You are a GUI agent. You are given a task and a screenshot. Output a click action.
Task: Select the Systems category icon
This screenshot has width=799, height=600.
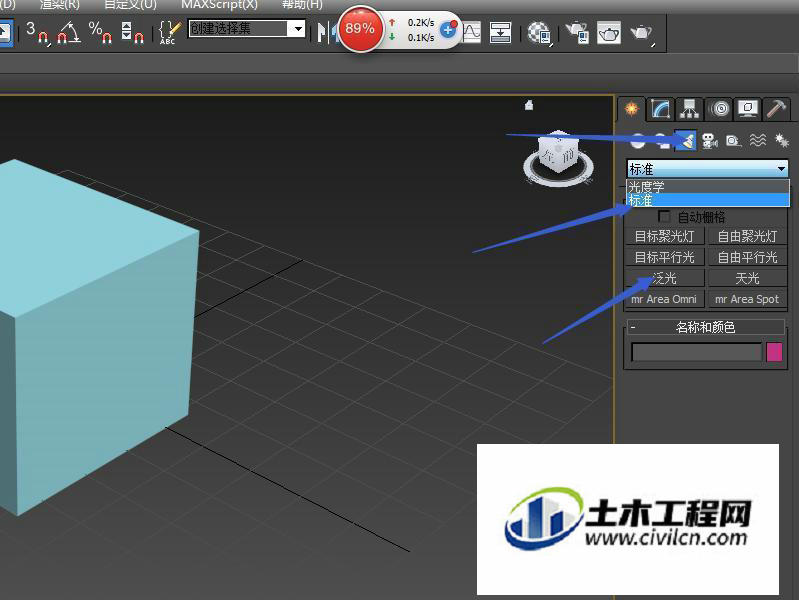781,140
